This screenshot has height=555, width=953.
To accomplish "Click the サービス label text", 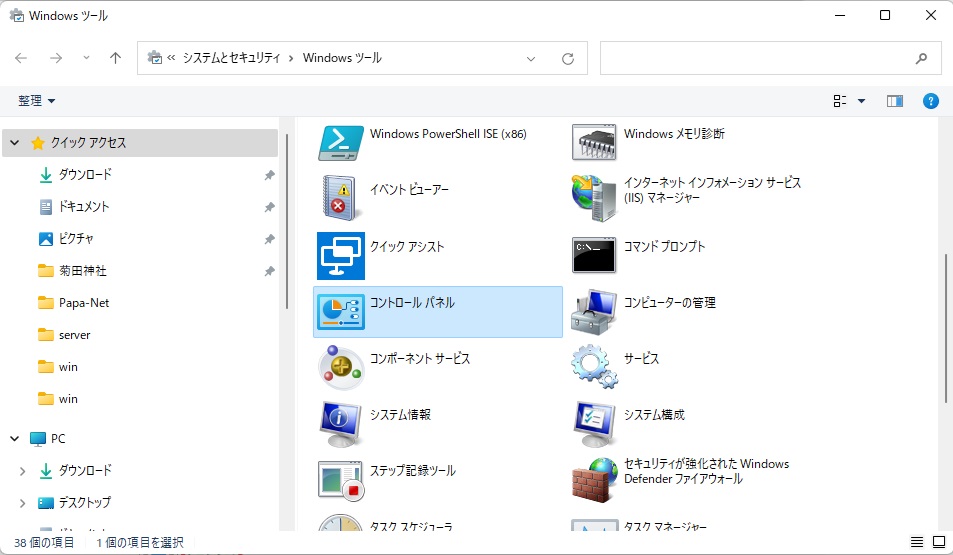I will (x=641, y=359).
